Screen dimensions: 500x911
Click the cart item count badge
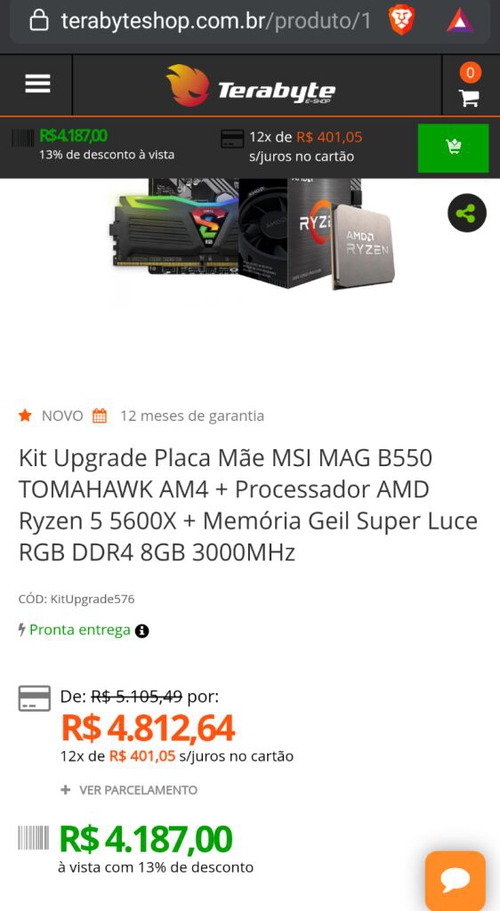pyautogui.click(x=470, y=73)
